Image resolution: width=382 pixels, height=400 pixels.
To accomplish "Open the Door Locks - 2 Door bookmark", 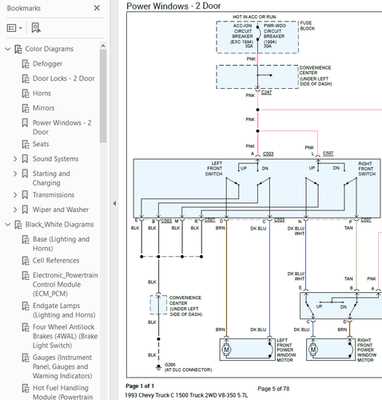I will [64, 78].
